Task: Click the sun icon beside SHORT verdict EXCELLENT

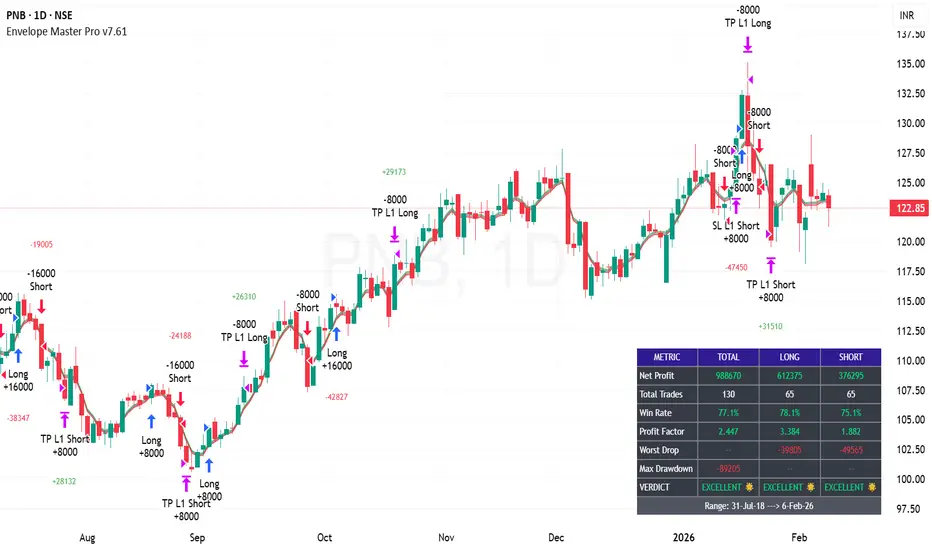Action: pyautogui.click(x=873, y=488)
